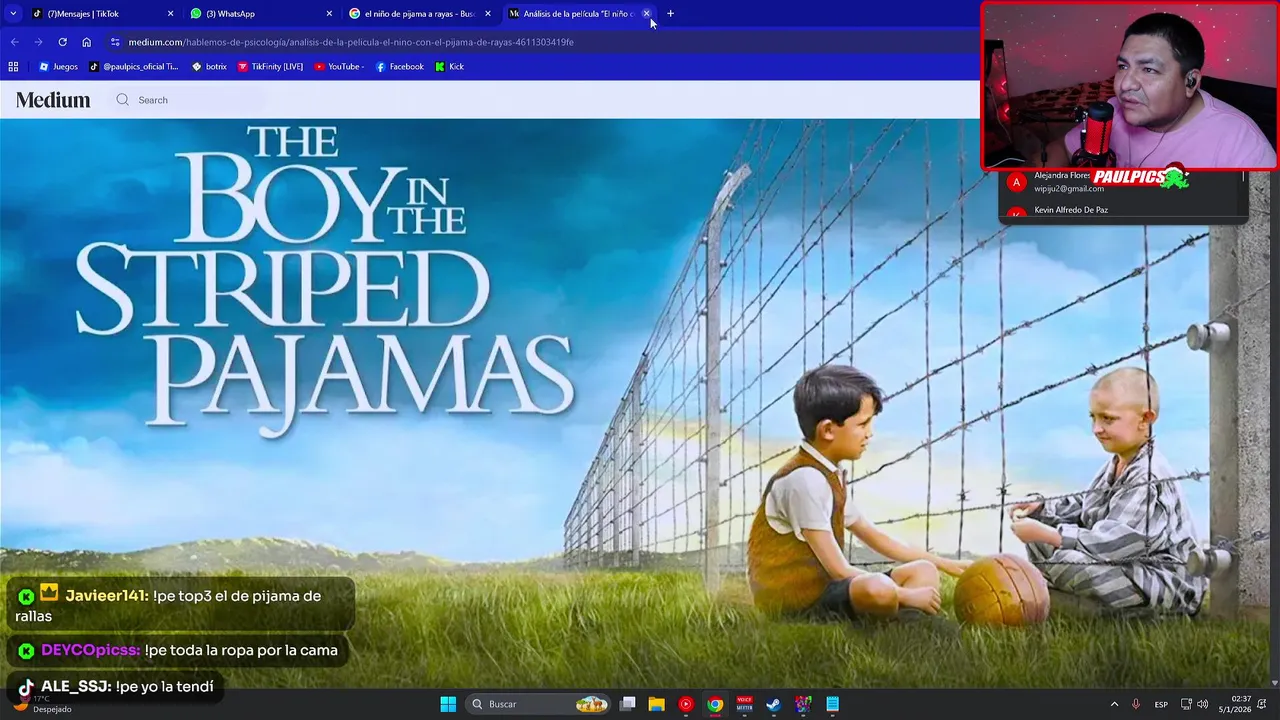
Task: Show hidden system tray icons
Action: click(1114, 704)
